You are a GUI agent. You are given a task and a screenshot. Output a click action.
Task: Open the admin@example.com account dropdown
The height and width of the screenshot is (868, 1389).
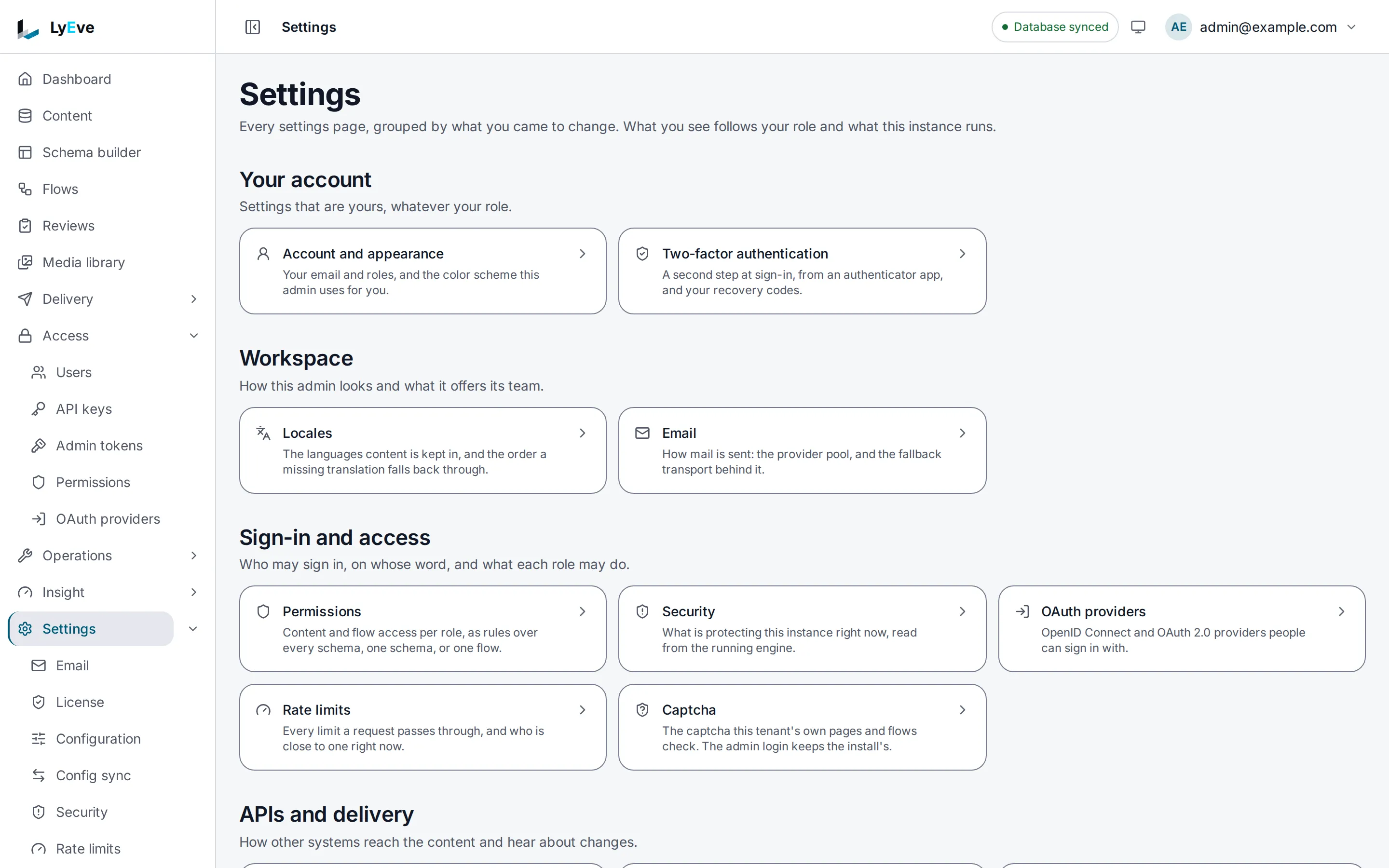1262,27
